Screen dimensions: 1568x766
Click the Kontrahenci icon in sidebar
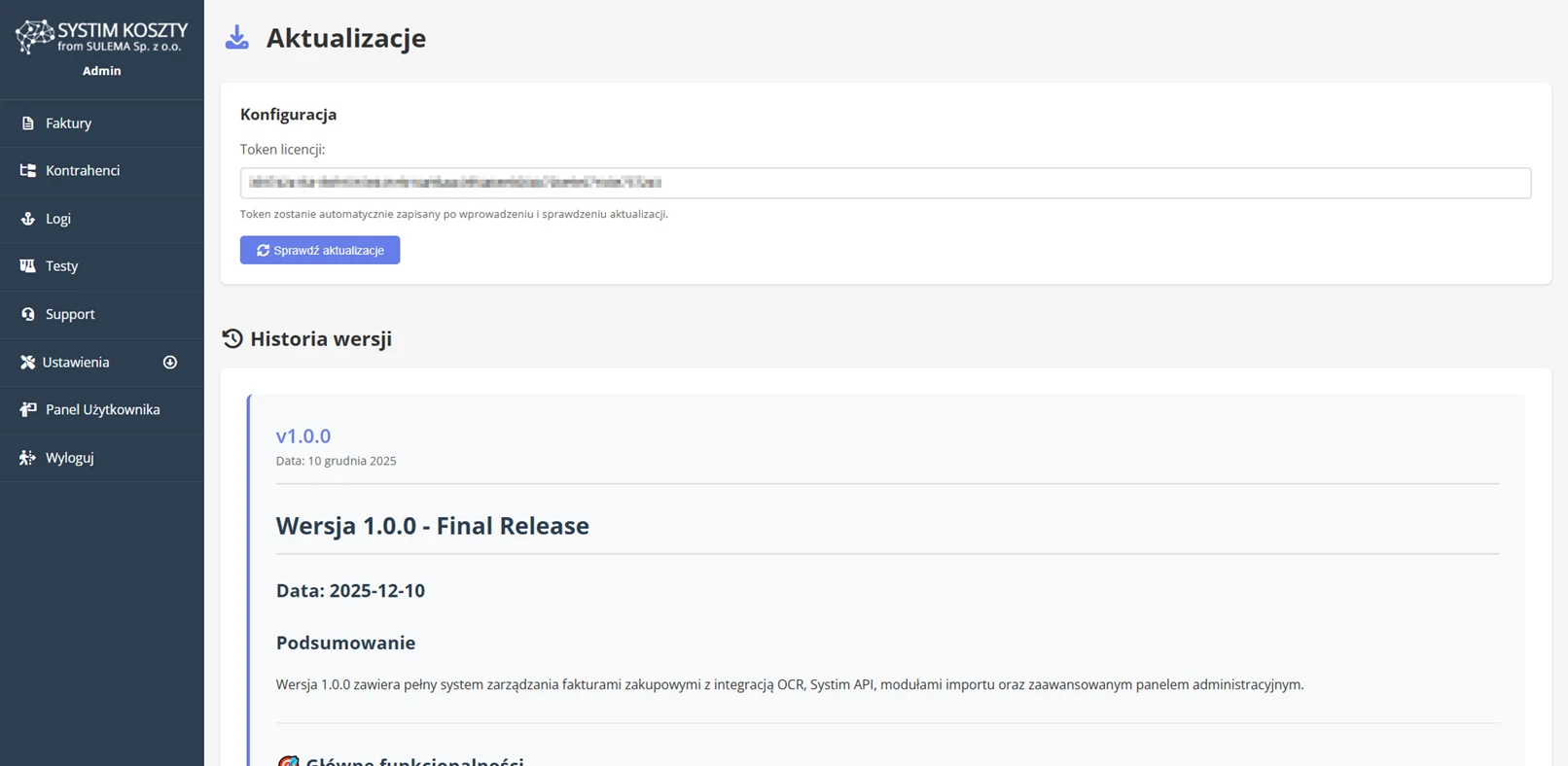(27, 171)
